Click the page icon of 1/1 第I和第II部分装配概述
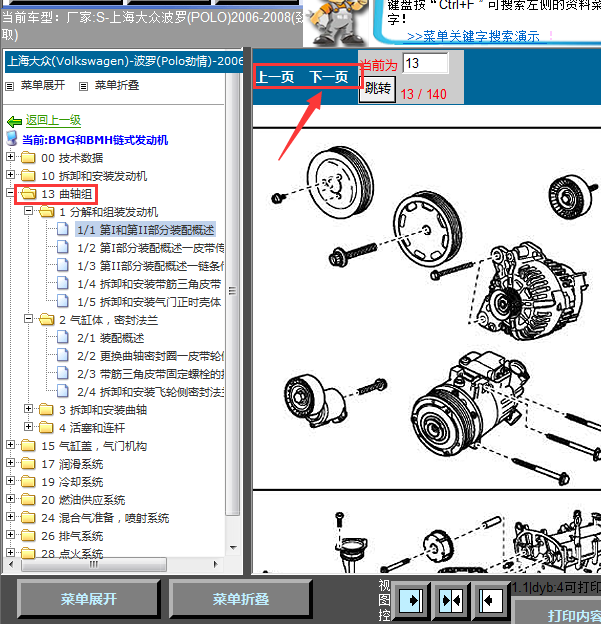Screen dimensions: 601x624 point(62,229)
